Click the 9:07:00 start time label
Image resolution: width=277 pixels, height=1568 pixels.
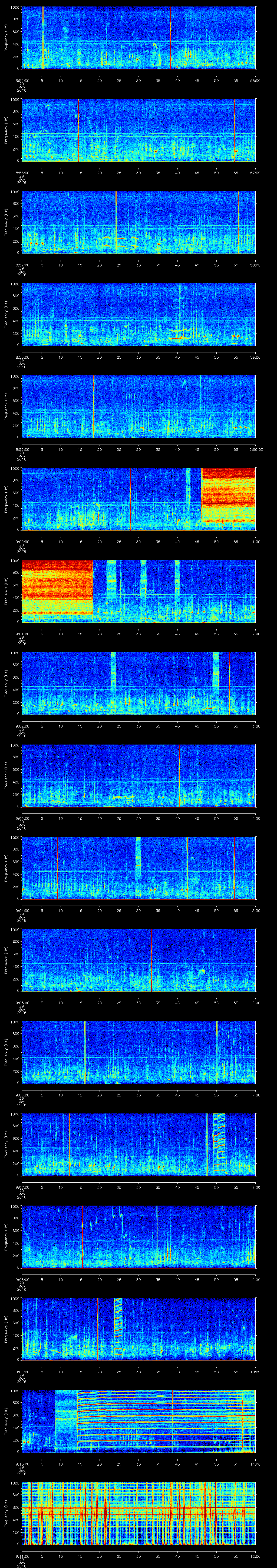pos(22,1187)
